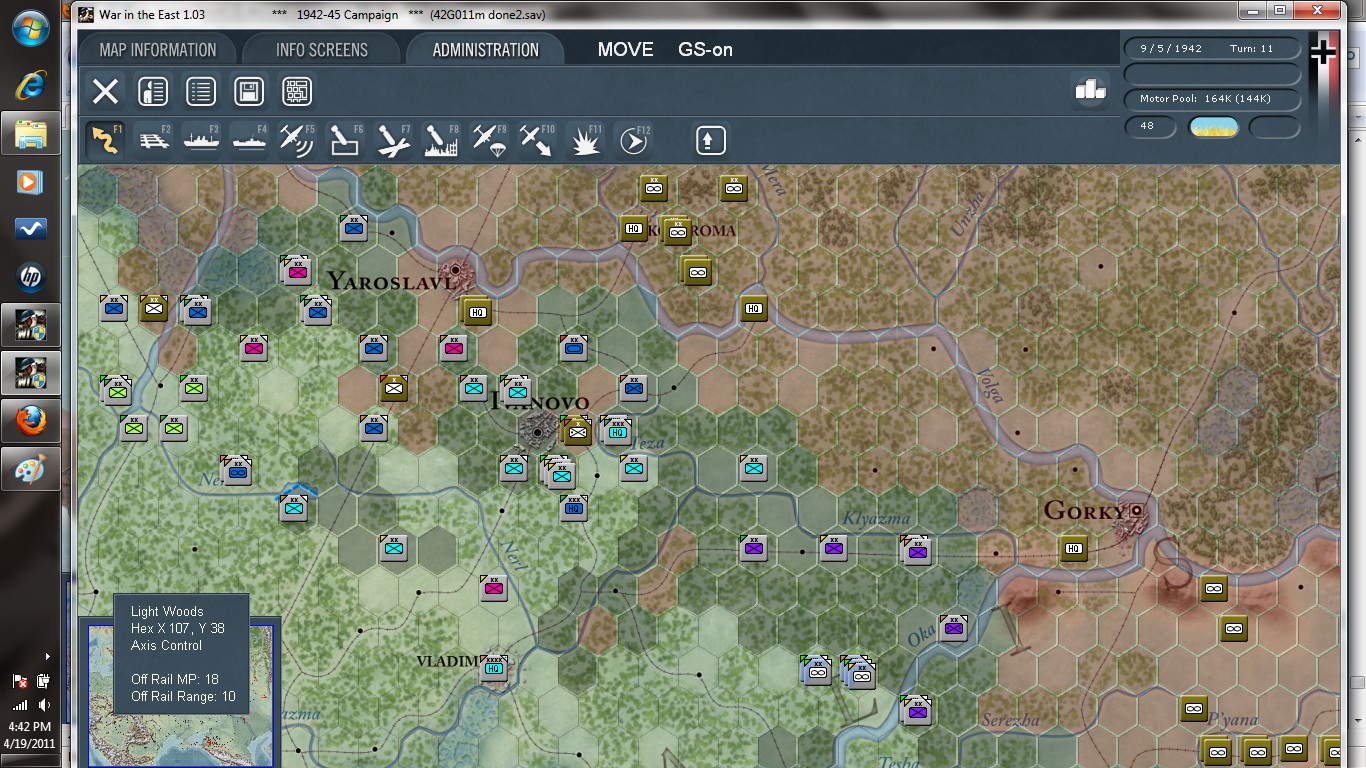Click the Off Rail Range: 10 line

(x=183, y=696)
